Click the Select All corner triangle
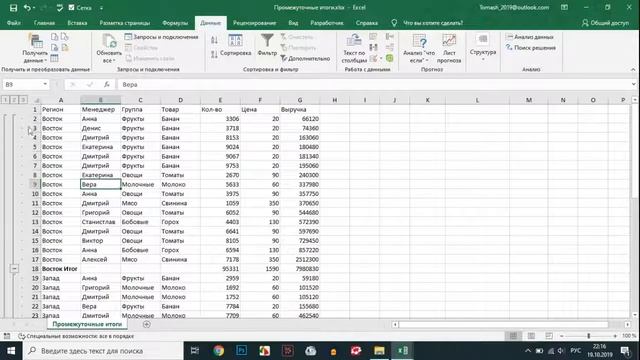The image size is (640, 360). (36, 100)
